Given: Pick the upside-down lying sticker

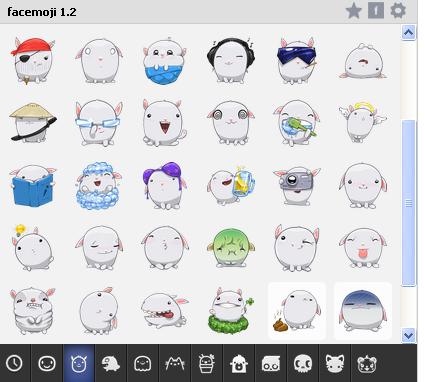Looking at the screenshot, I should pos(363,61).
